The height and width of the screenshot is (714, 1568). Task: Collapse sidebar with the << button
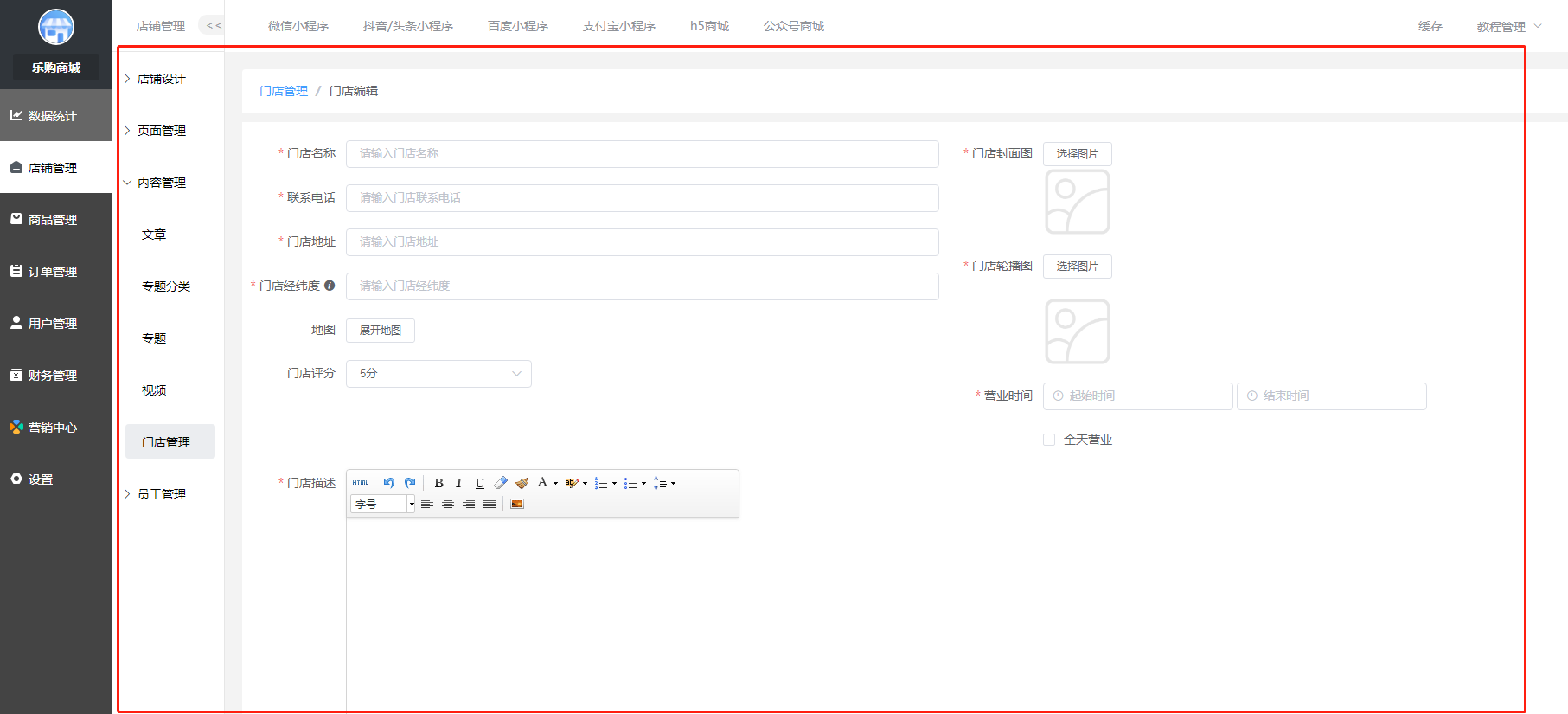click(x=214, y=26)
